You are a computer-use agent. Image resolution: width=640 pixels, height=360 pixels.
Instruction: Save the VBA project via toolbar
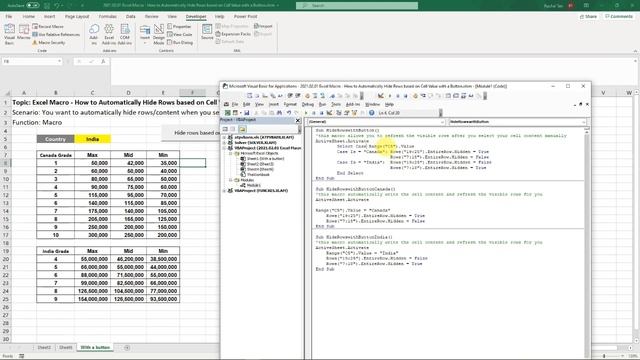(x=247, y=113)
